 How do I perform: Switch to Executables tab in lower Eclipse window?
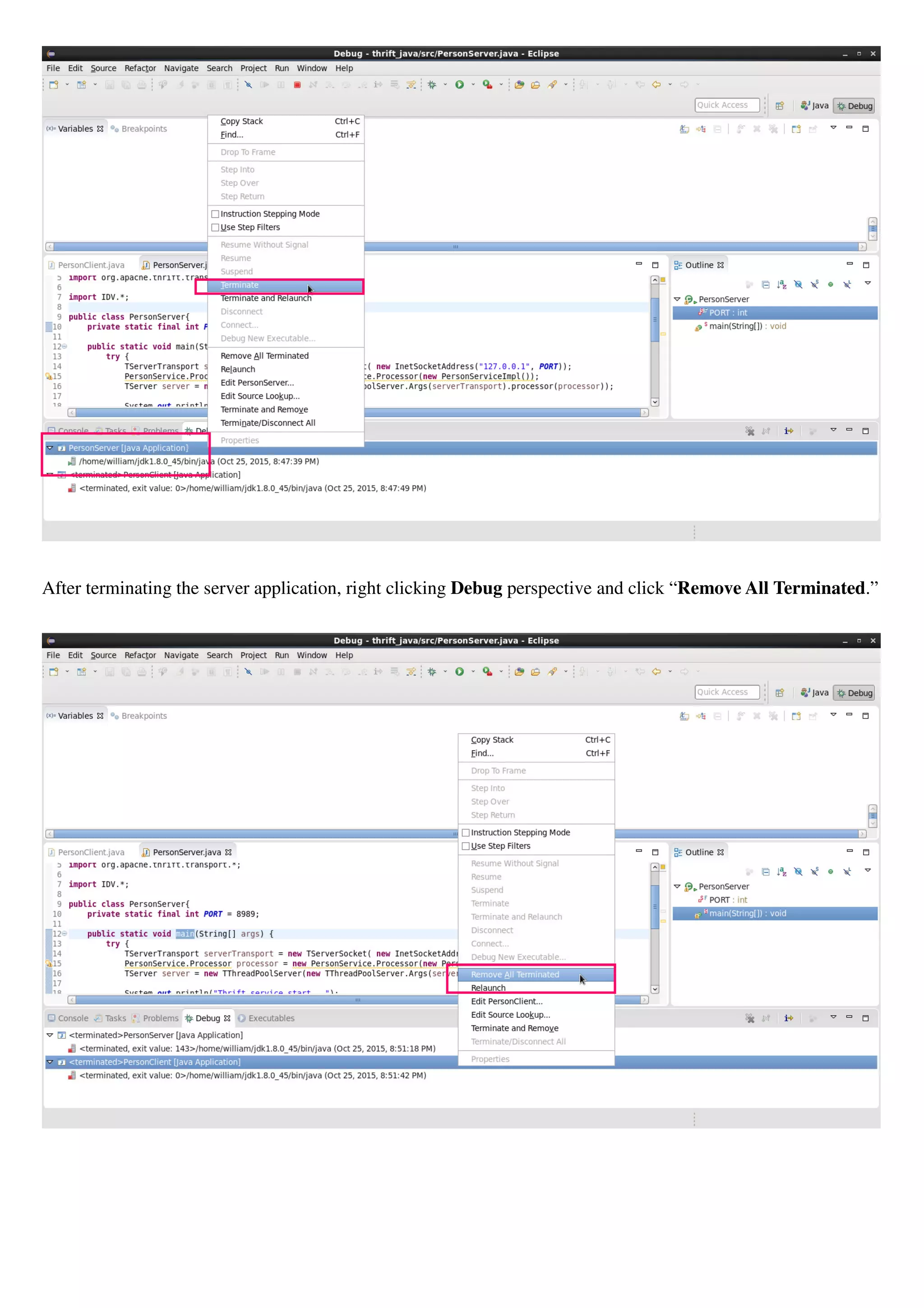(x=266, y=1019)
